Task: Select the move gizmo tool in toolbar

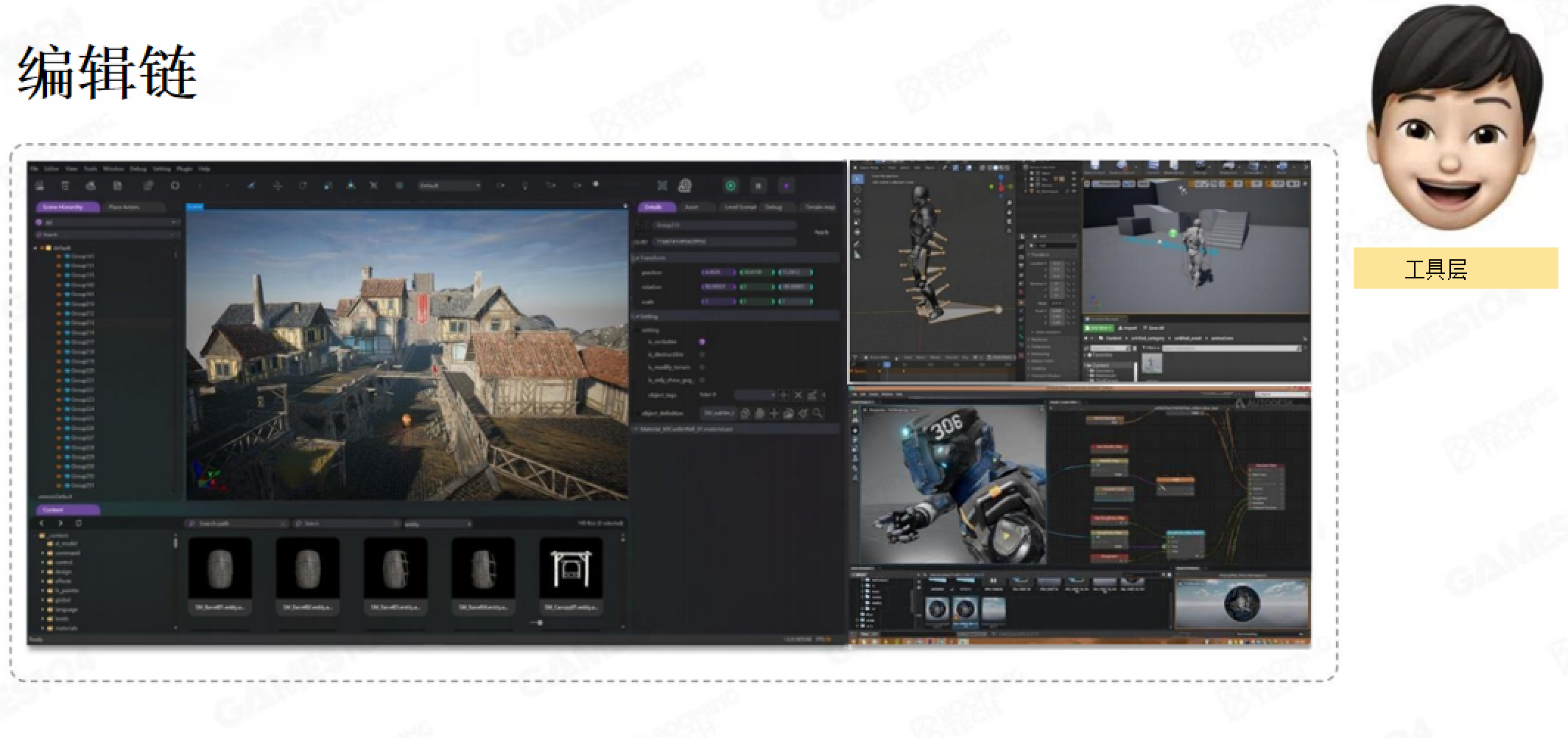Action: pos(277,186)
